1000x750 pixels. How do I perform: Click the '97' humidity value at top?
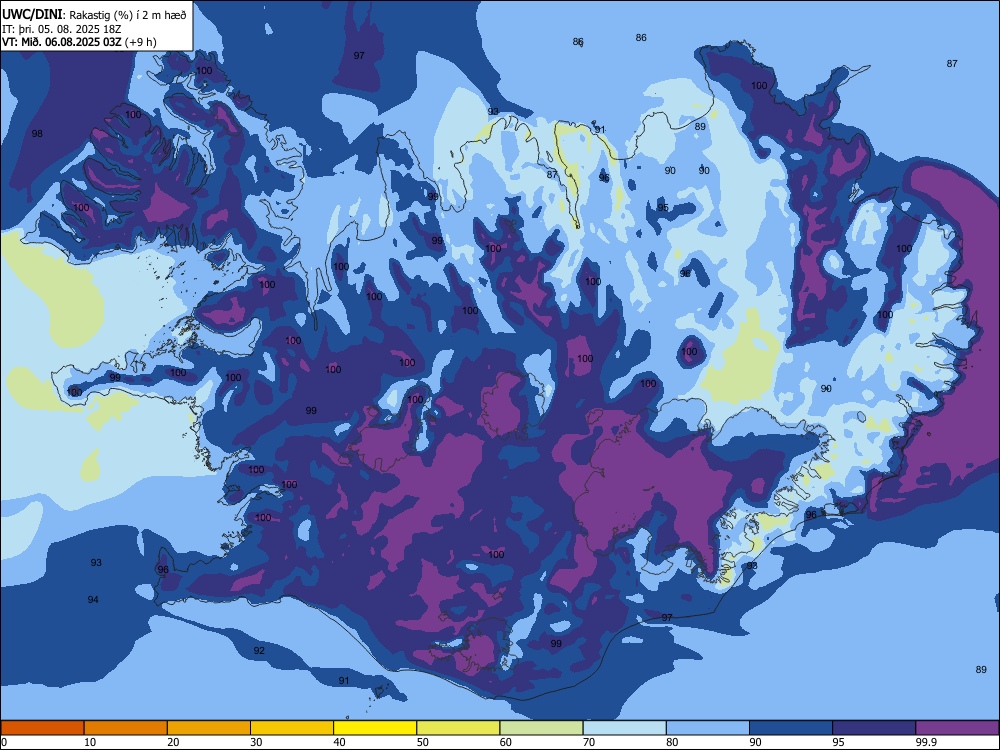(x=359, y=55)
